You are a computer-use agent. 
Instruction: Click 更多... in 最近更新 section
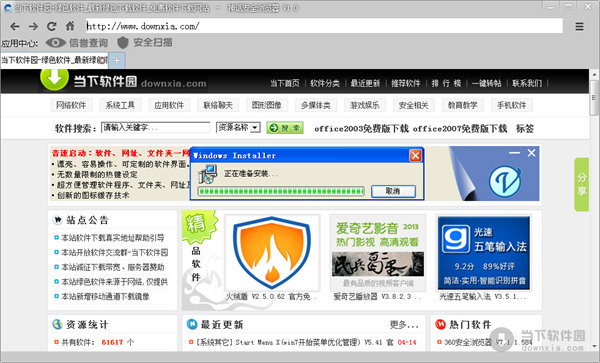click(404, 325)
